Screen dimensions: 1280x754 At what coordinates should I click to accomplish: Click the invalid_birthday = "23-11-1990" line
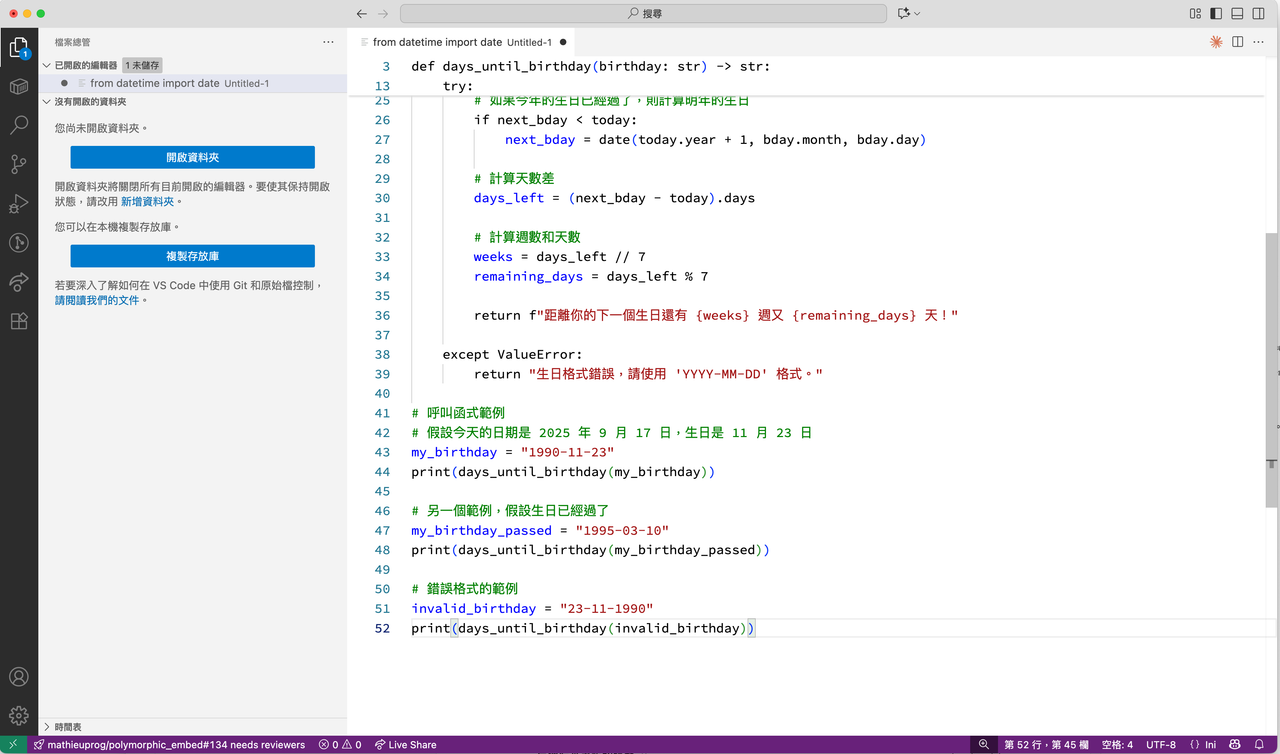point(532,608)
